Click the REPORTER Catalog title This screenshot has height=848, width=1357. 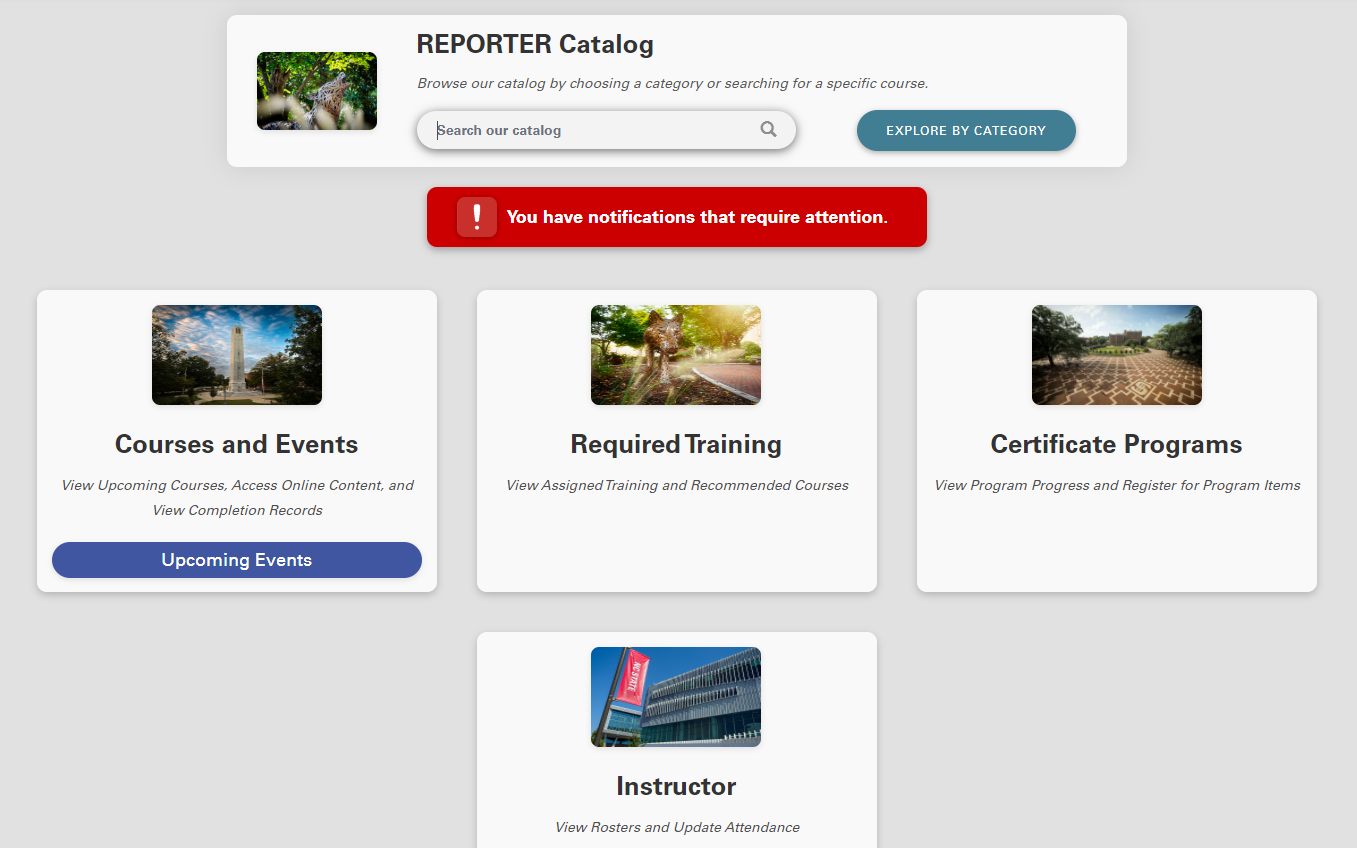(535, 44)
